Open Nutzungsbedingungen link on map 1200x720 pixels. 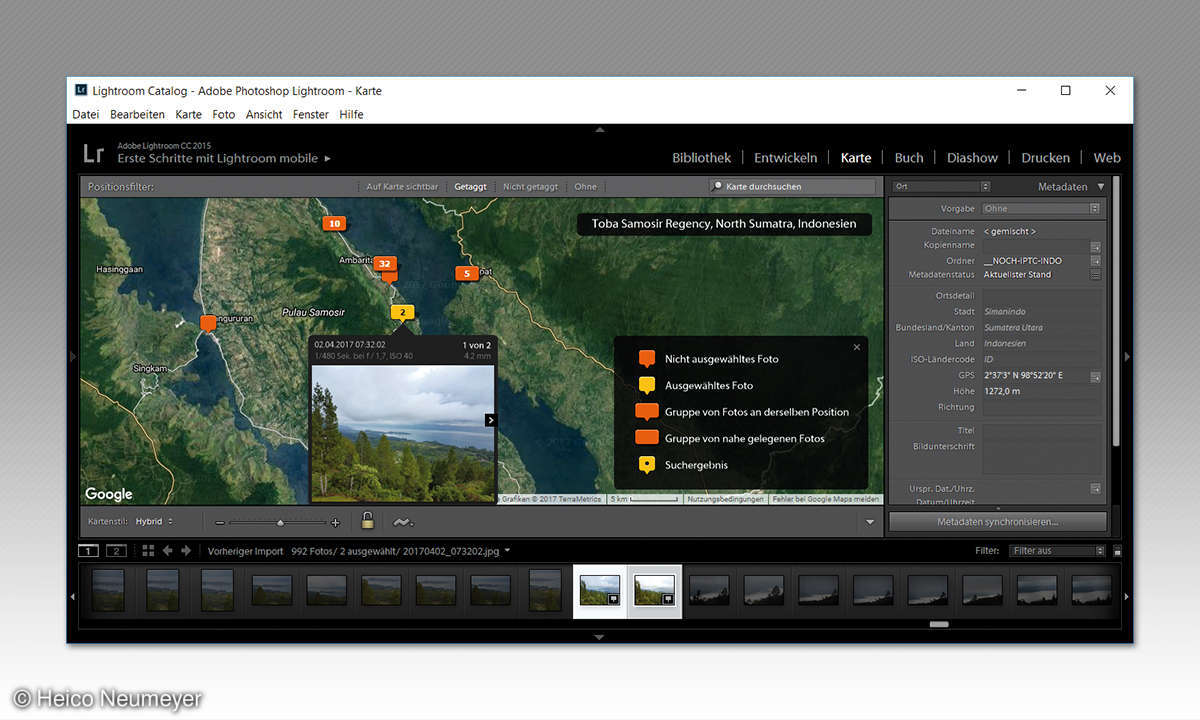tap(725, 499)
